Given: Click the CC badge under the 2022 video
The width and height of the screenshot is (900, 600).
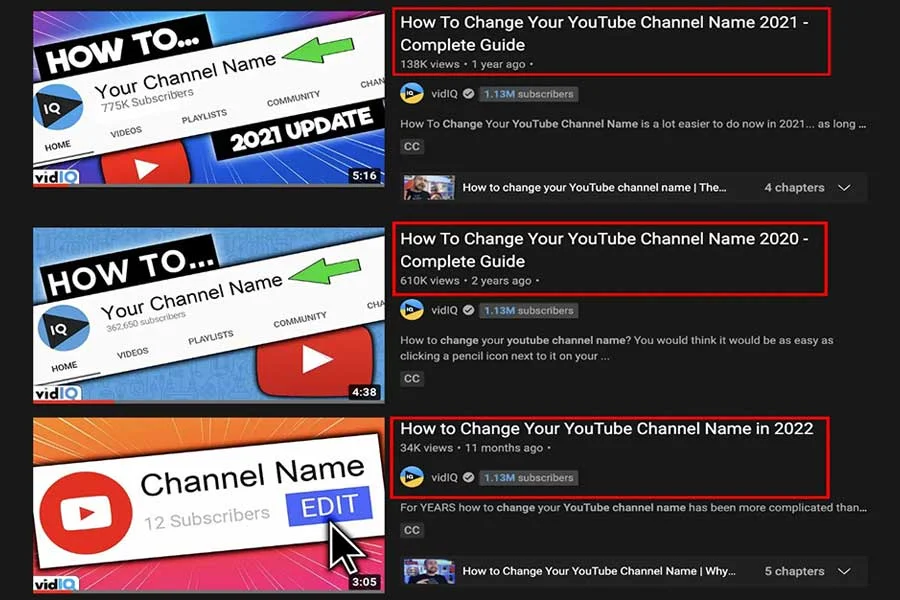Looking at the screenshot, I should (x=412, y=530).
